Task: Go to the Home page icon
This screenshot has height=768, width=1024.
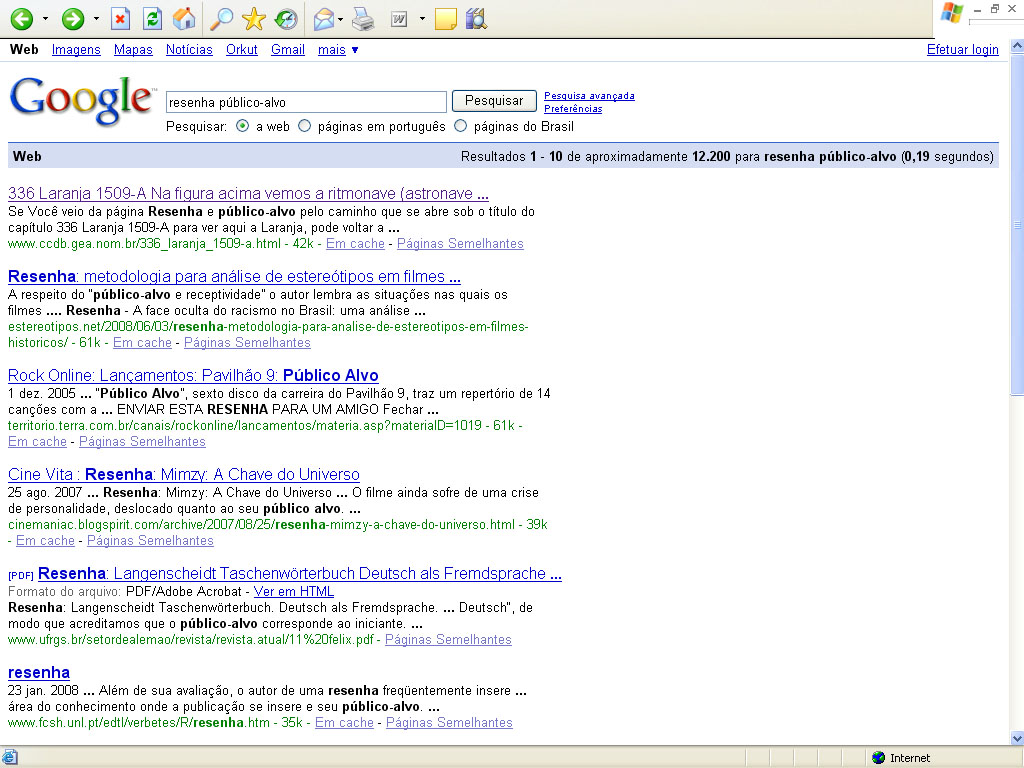Action: [x=183, y=19]
